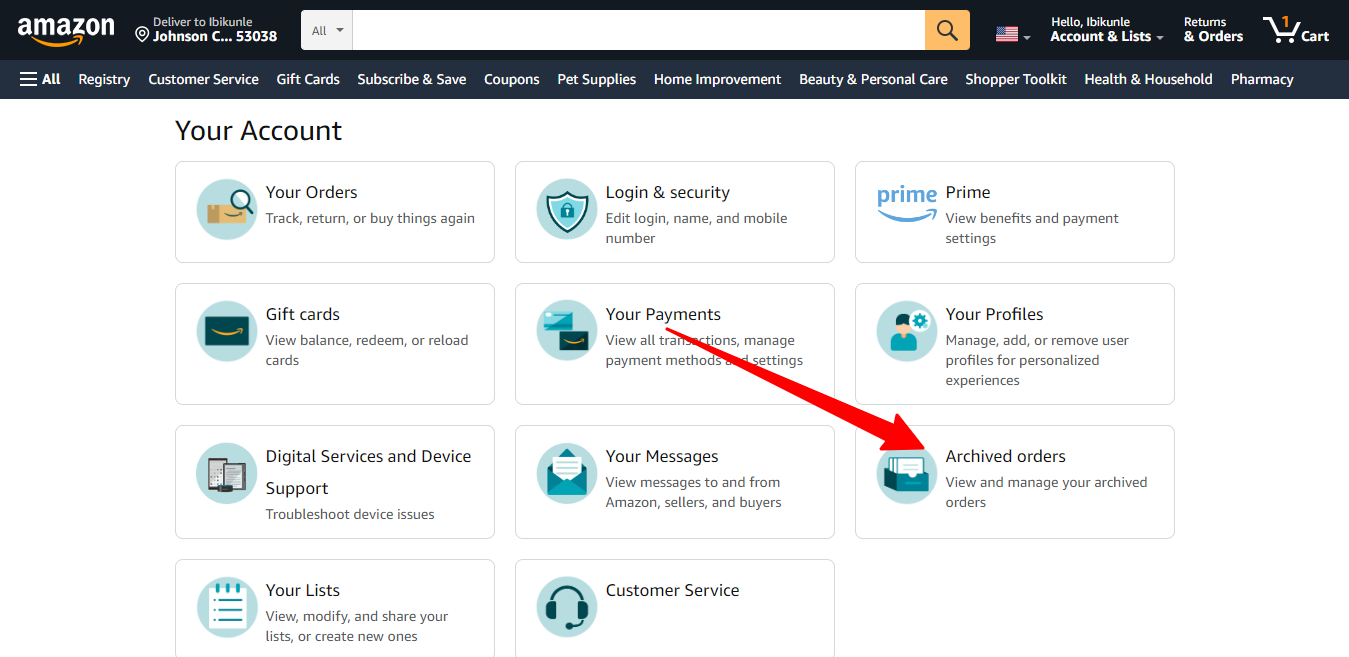Open Health & Household navigation link
The height and width of the screenshot is (657, 1349).
pyautogui.click(x=1148, y=79)
